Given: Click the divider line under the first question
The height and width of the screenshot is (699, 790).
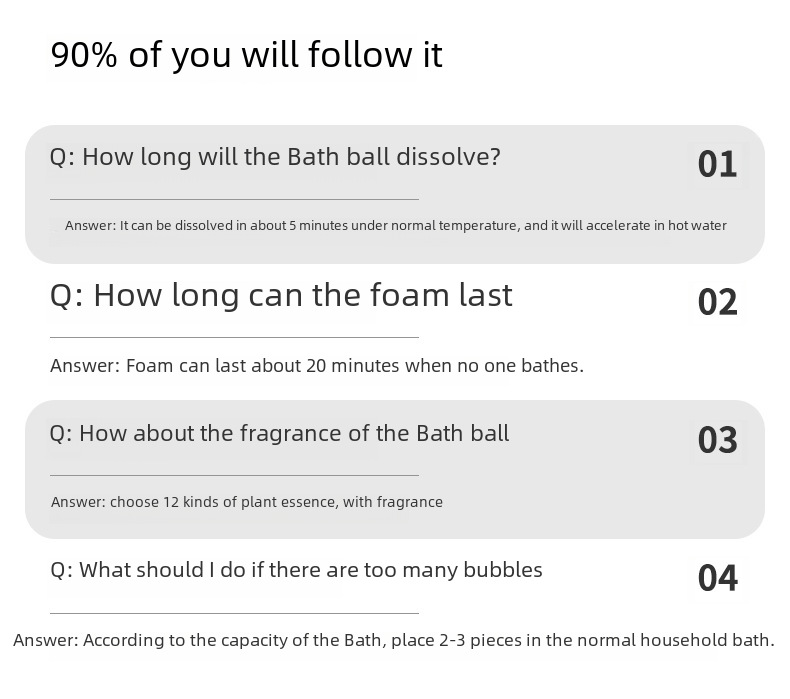Looking at the screenshot, I should [234, 199].
